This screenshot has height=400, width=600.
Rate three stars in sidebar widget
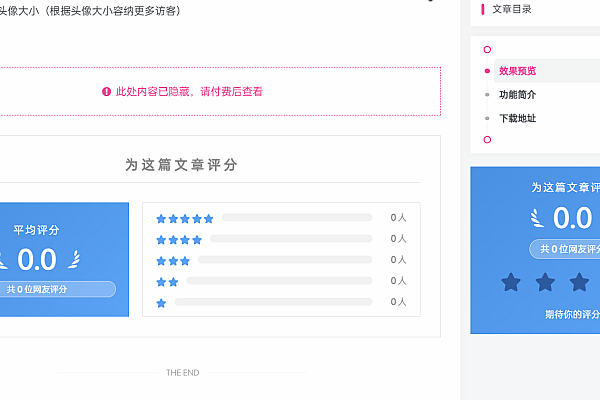coord(579,282)
